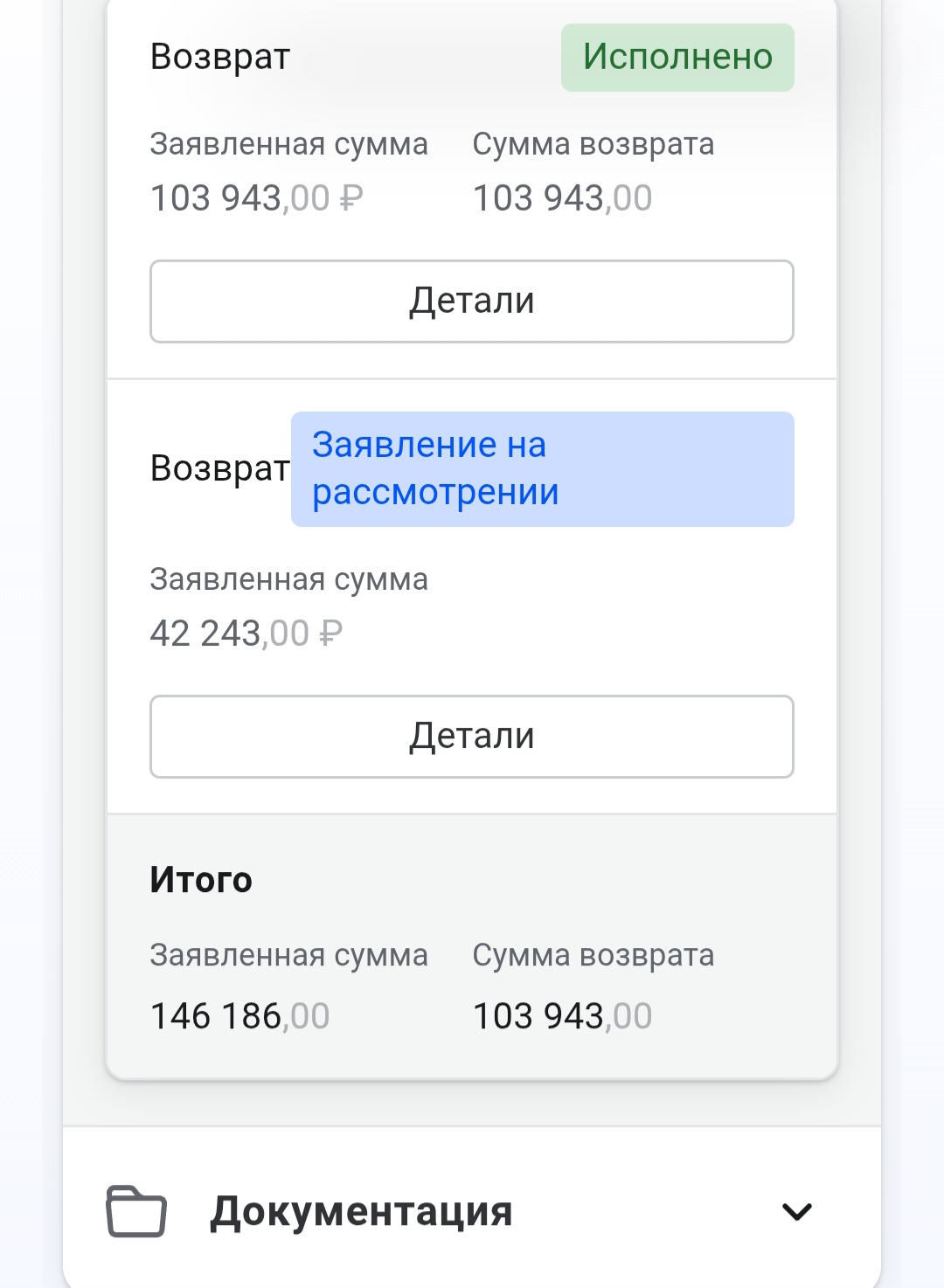Click the blue Заявление на рассмотрении badge
The height and width of the screenshot is (1288, 944).
542,469
